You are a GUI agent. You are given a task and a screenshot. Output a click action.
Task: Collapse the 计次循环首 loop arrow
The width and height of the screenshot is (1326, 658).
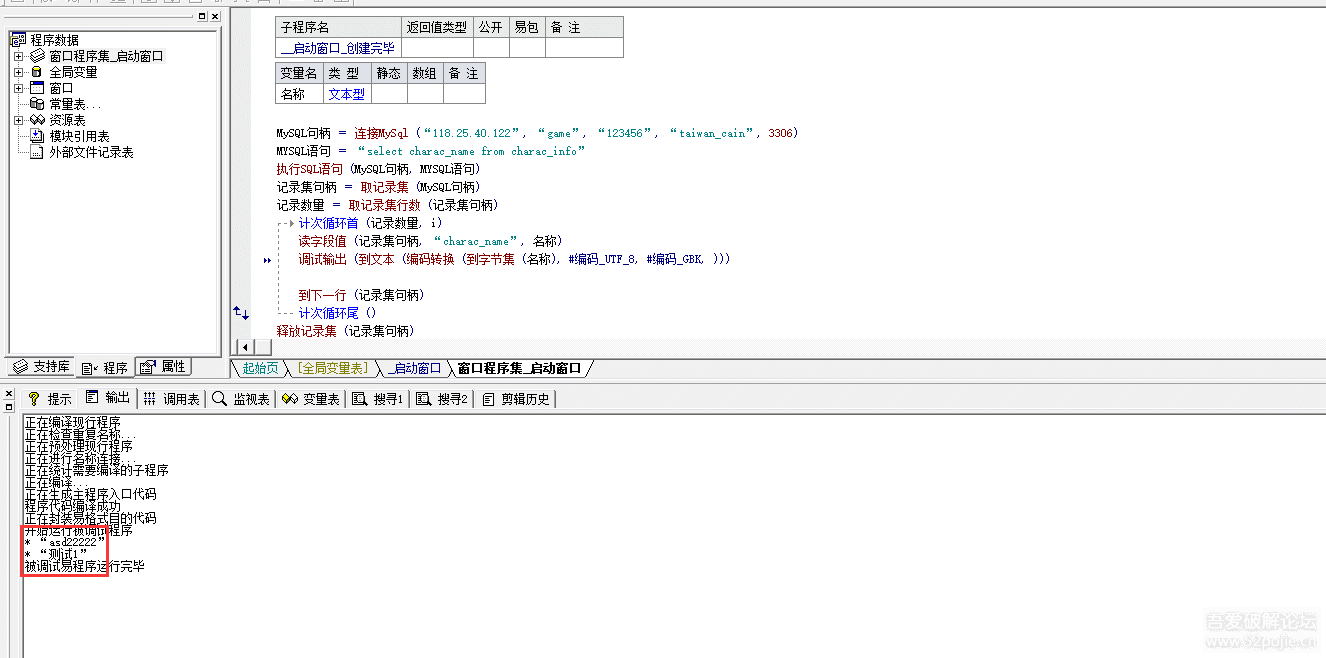[292, 223]
